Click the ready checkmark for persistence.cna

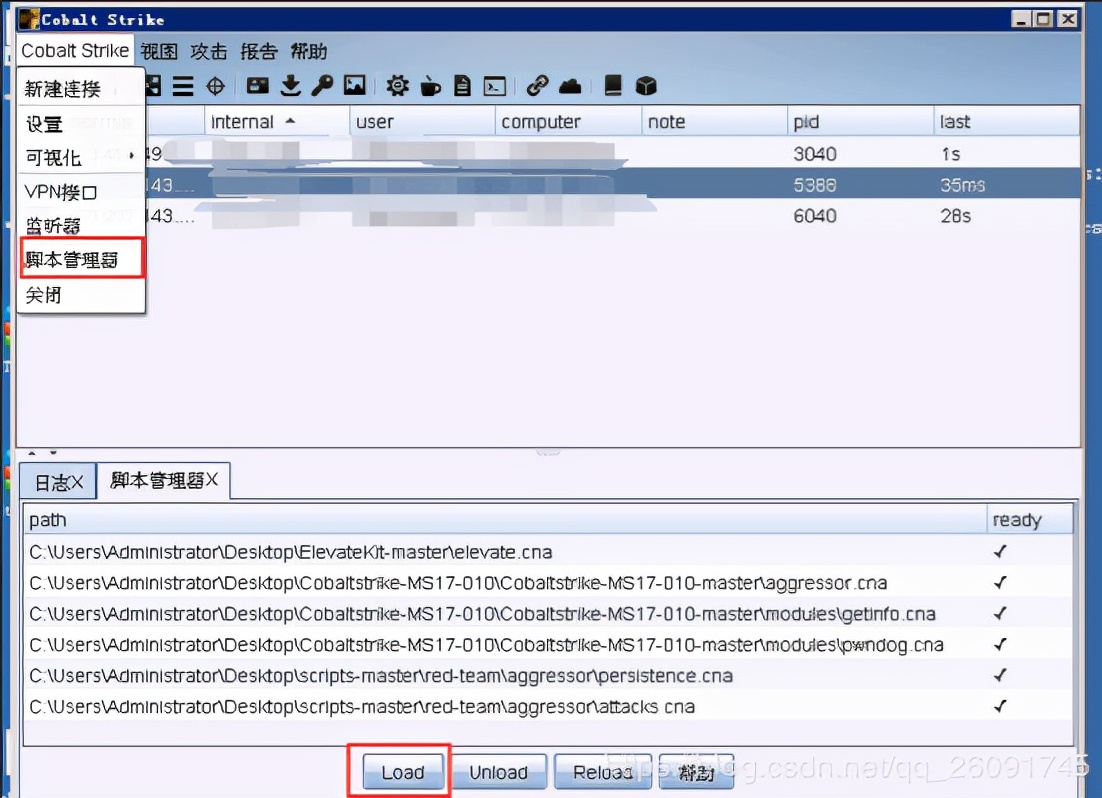[x=1000, y=676]
